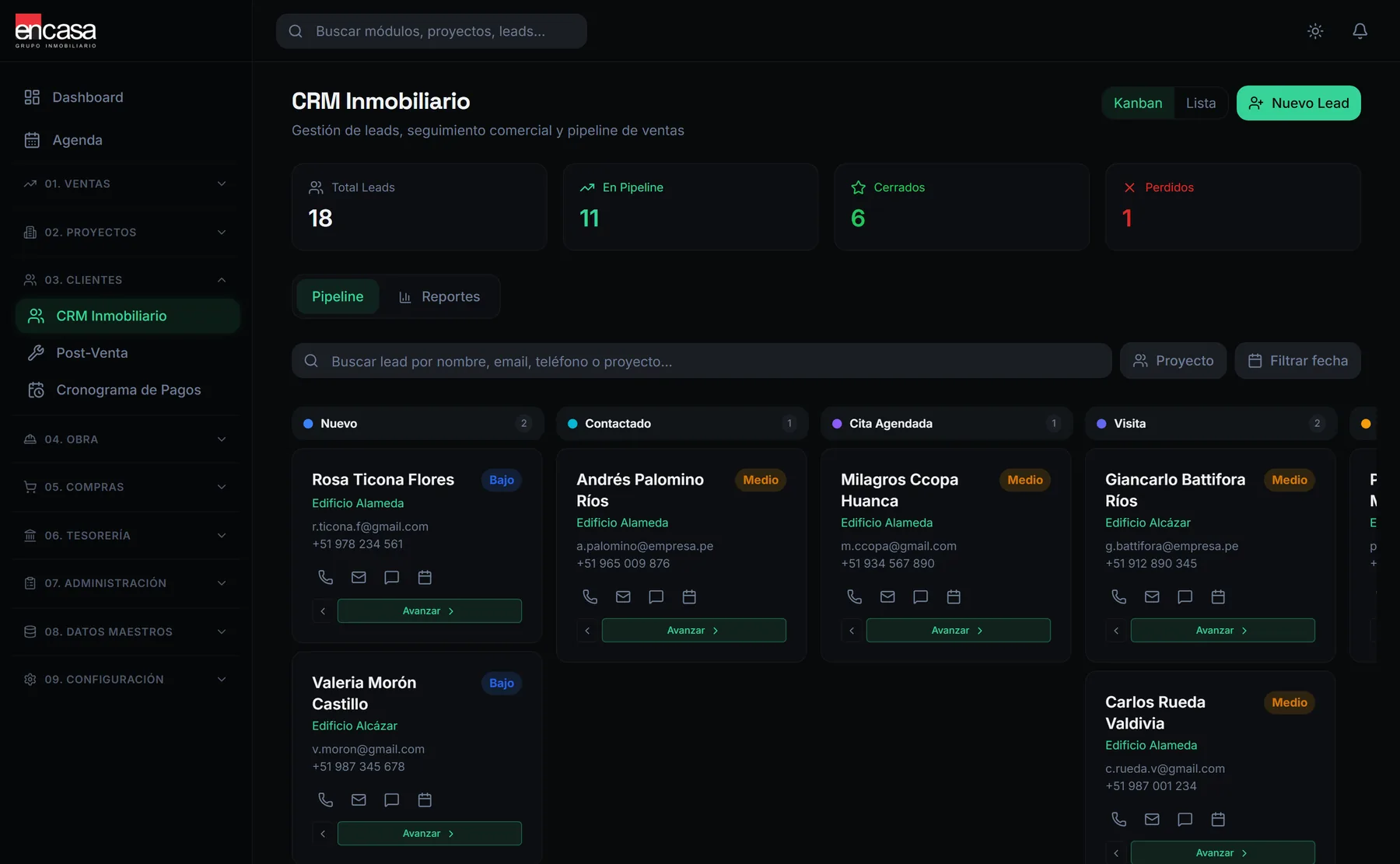Open Agenda in sidebar
This screenshot has width=1400, height=864.
point(126,140)
